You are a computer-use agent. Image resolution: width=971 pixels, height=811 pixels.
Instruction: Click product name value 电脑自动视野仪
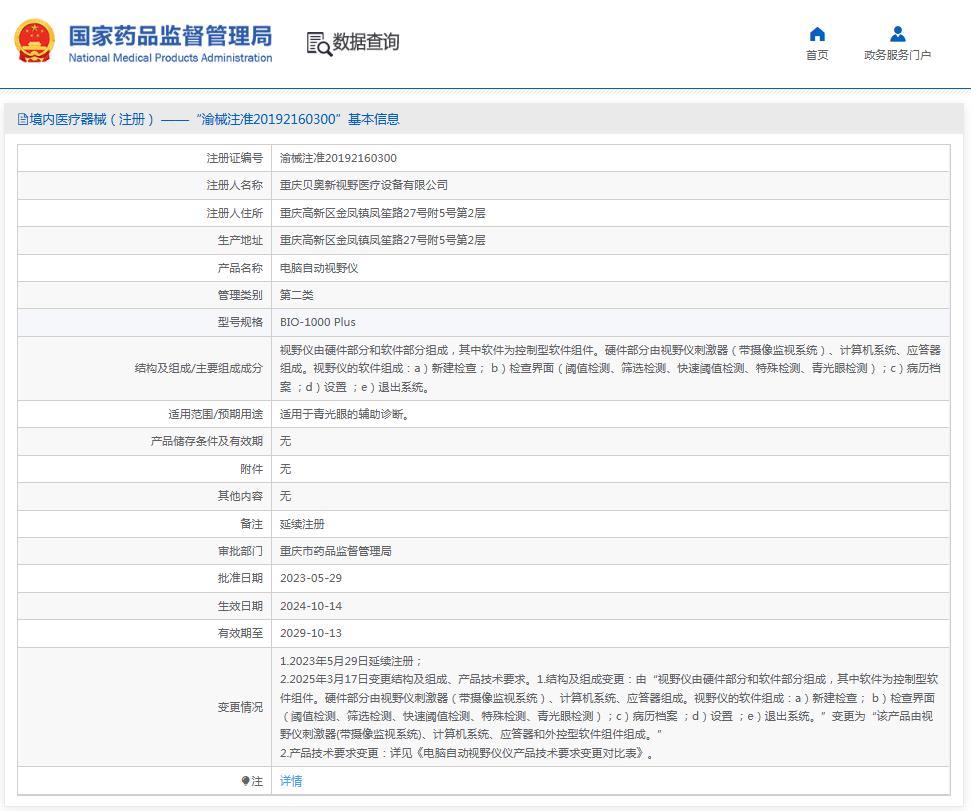[x=319, y=268]
